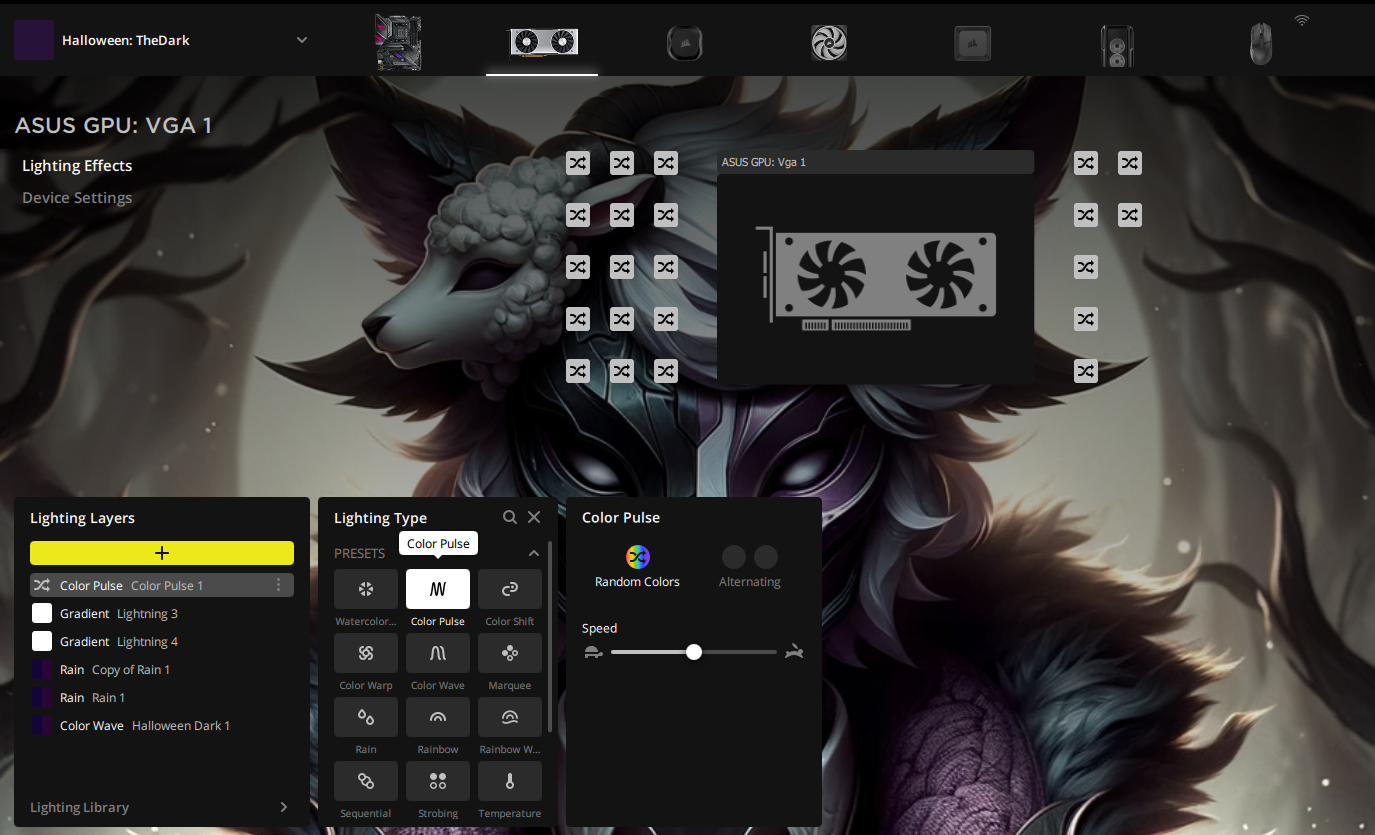Select the motherboard device icon
The height and width of the screenshot is (835, 1375).
(x=398, y=42)
